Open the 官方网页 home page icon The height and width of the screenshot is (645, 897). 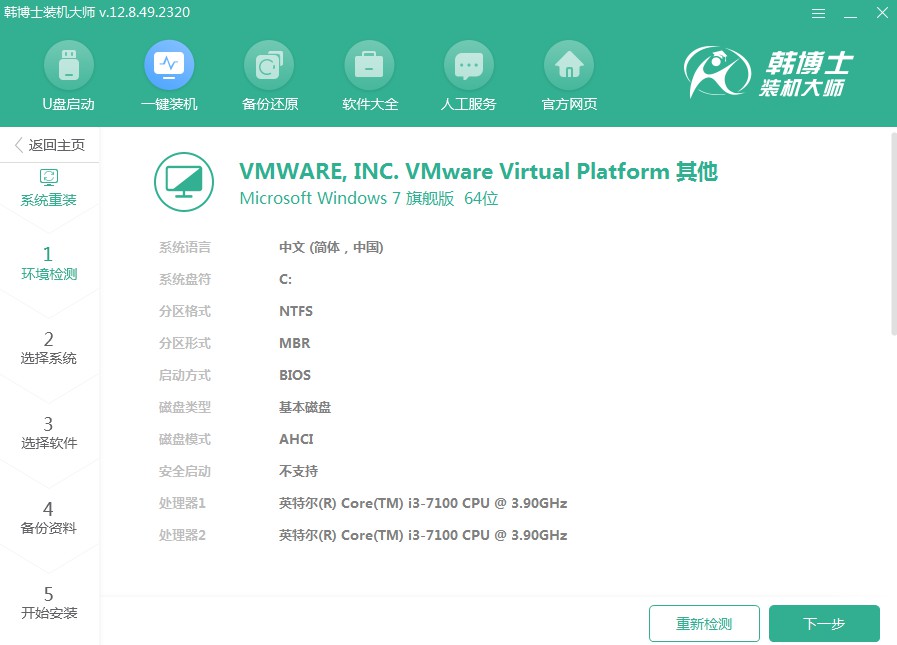568,66
